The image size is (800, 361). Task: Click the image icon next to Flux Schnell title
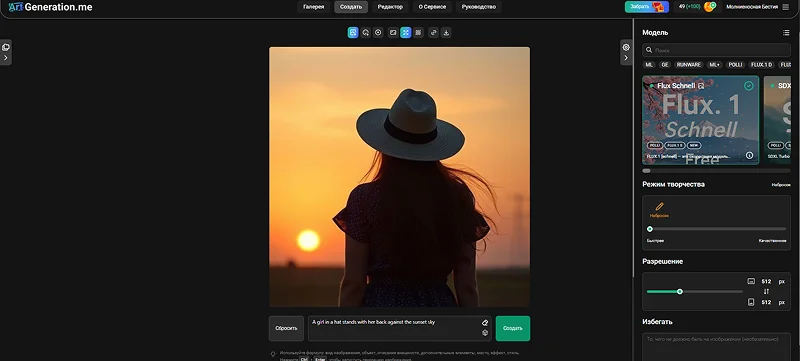pos(701,86)
